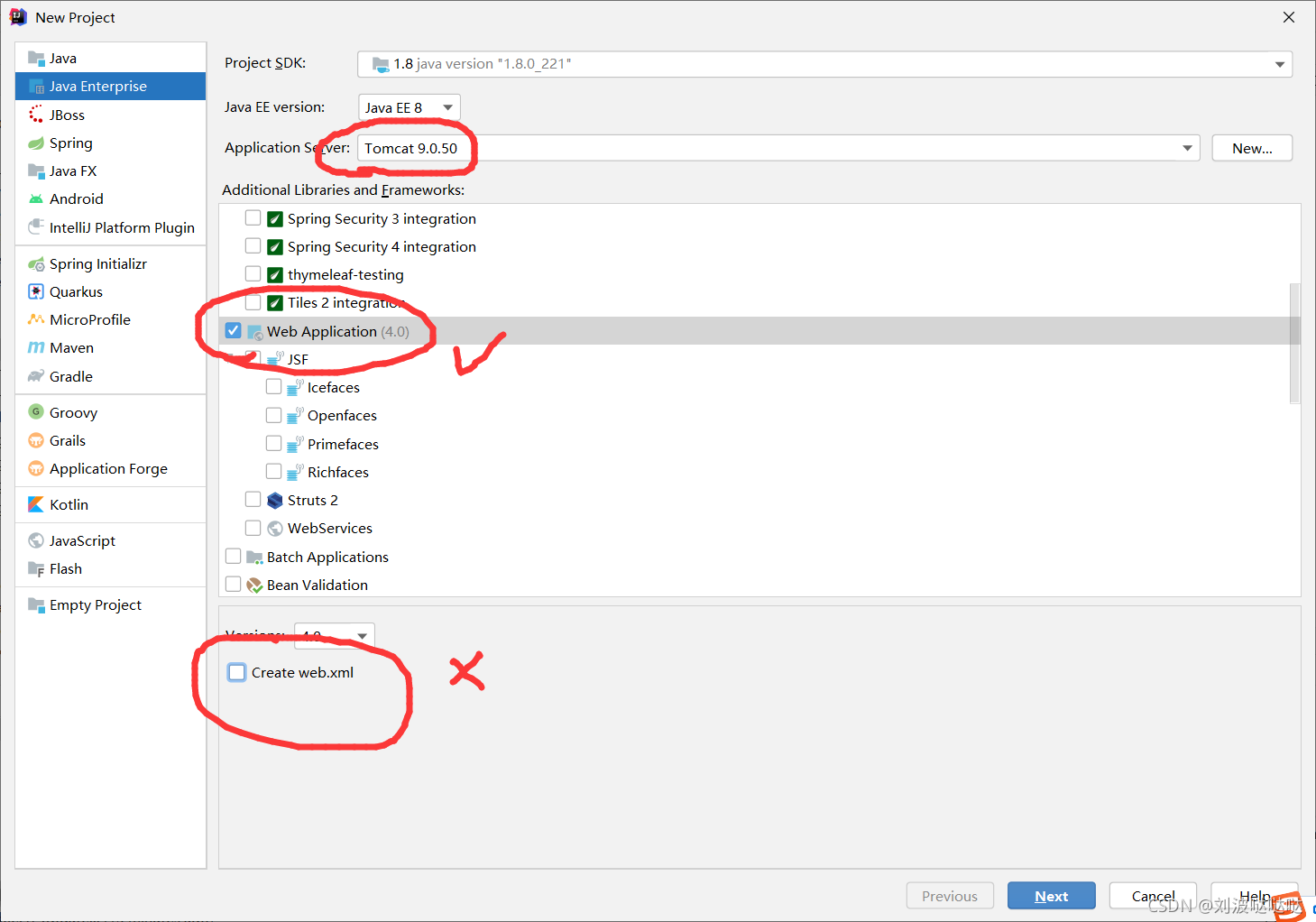Viewport: 1316px width, 922px height.
Task: Click the Maven icon
Action: pyautogui.click(x=36, y=348)
